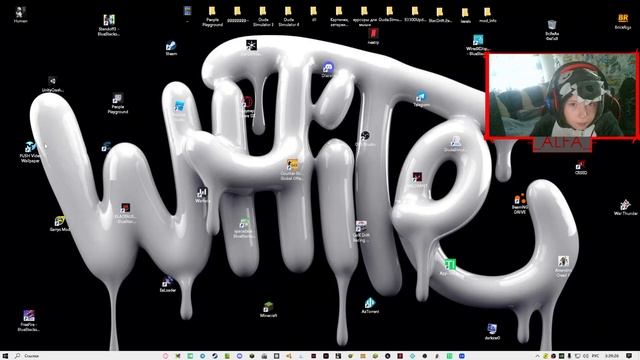This screenshot has height=360, width=640.
Task: Open the Genyo Mouse shortcut
Action: click(x=60, y=224)
